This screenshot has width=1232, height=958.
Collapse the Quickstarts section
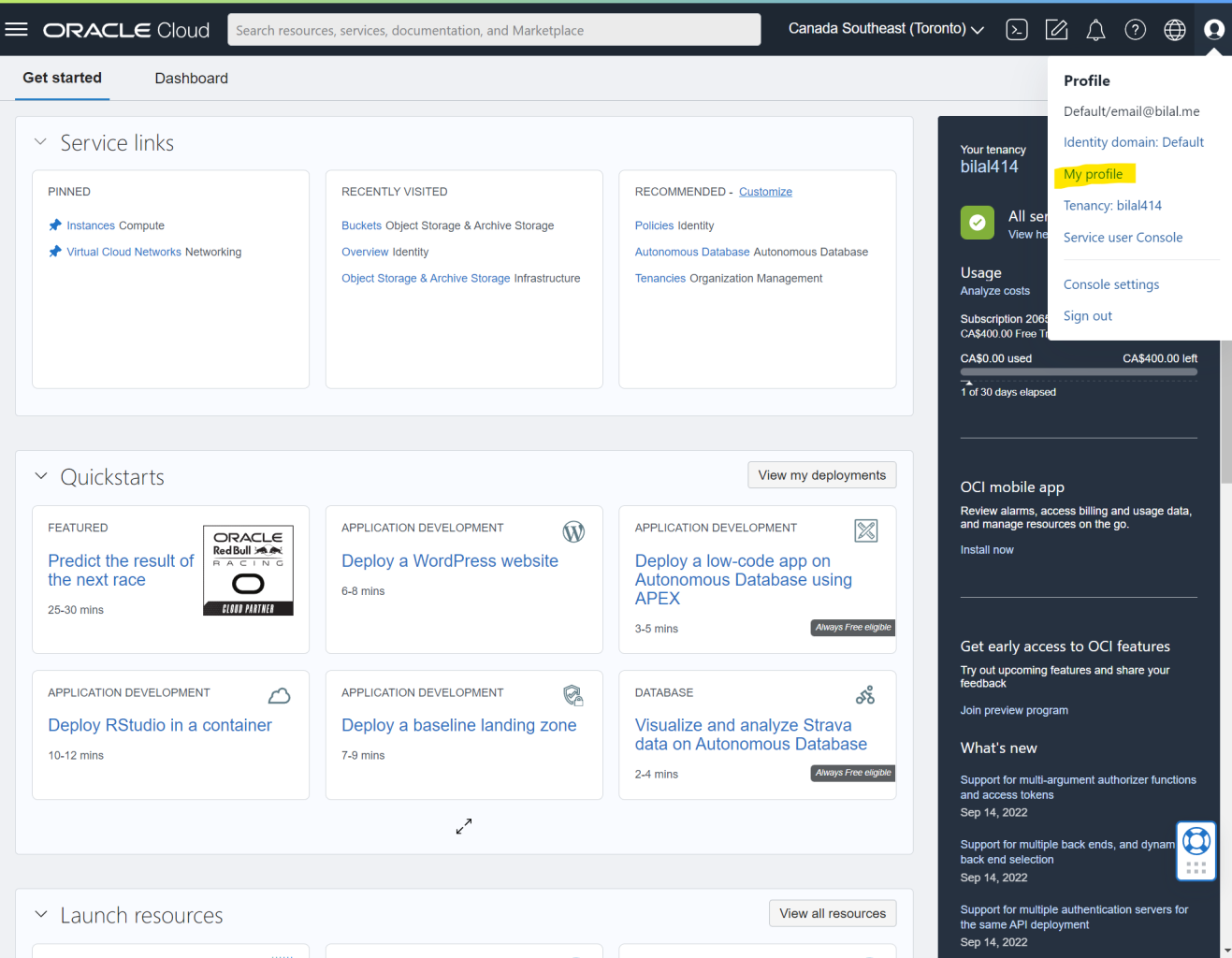point(40,476)
